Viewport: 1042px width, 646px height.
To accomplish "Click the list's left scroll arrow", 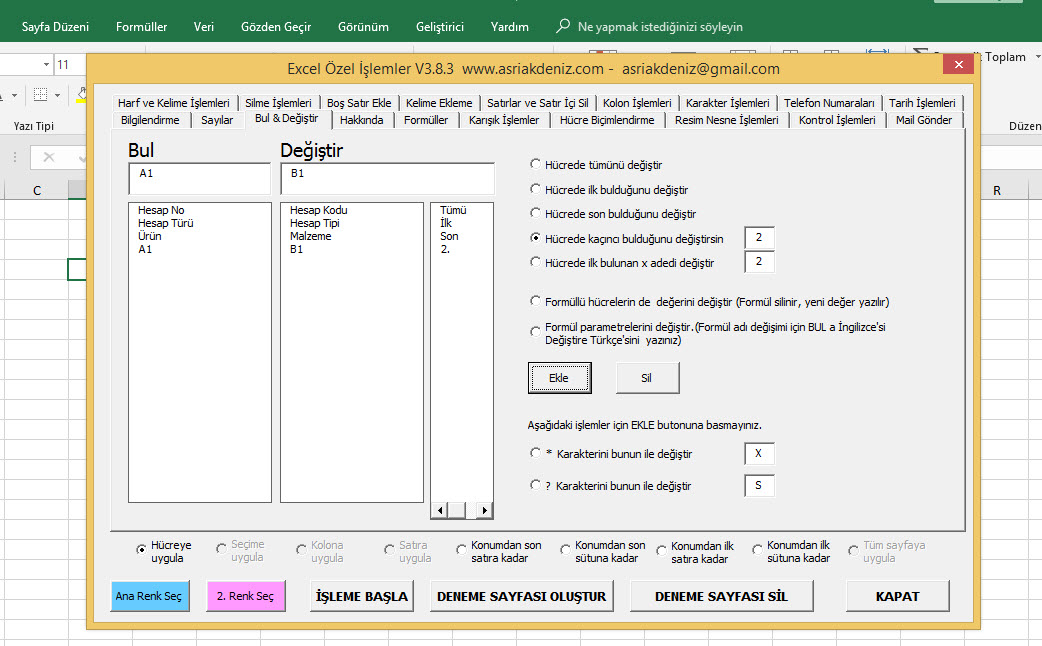I will [x=439, y=510].
